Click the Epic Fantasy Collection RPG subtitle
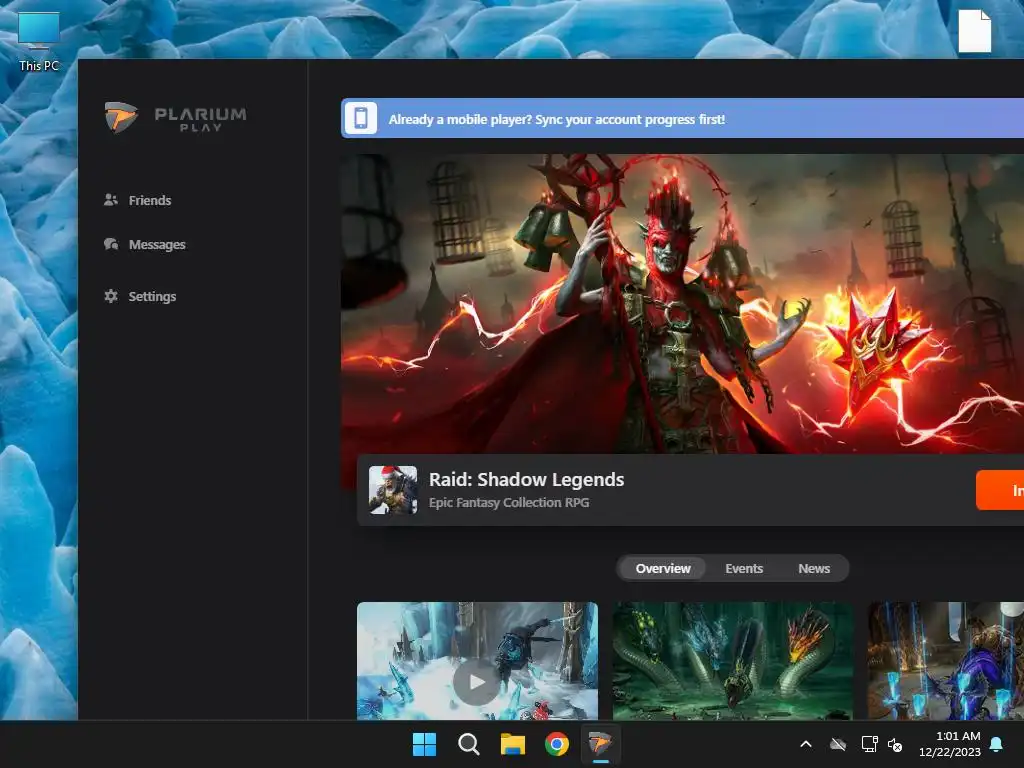The width and height of the screenshot is (1024, 768). tap(509, 502)
